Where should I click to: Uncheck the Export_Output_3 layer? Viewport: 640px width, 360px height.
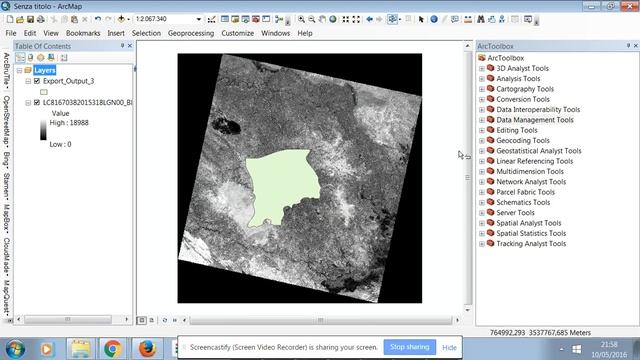click(37, 81)
